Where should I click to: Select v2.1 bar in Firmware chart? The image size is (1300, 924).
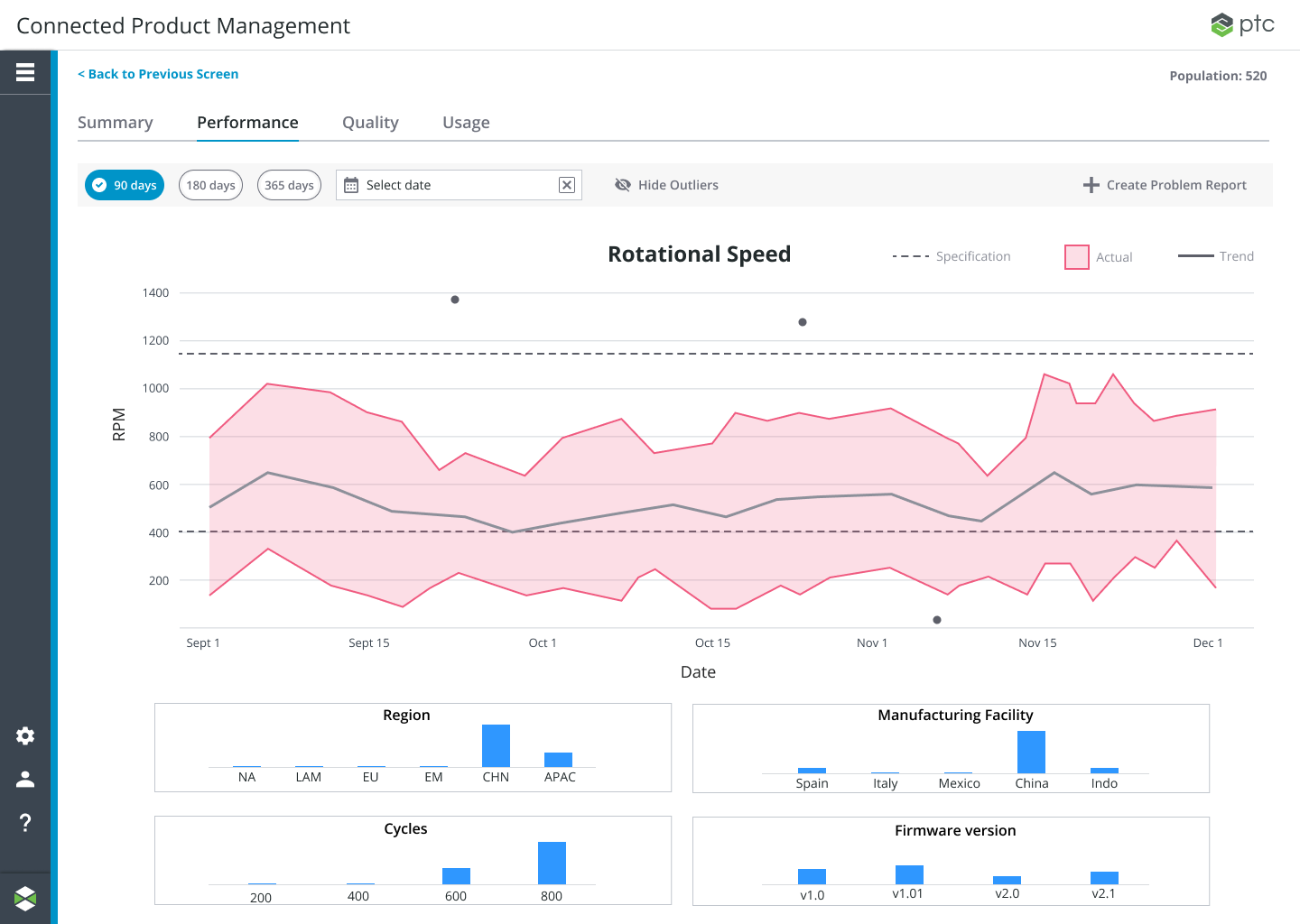click(1104, 878)
